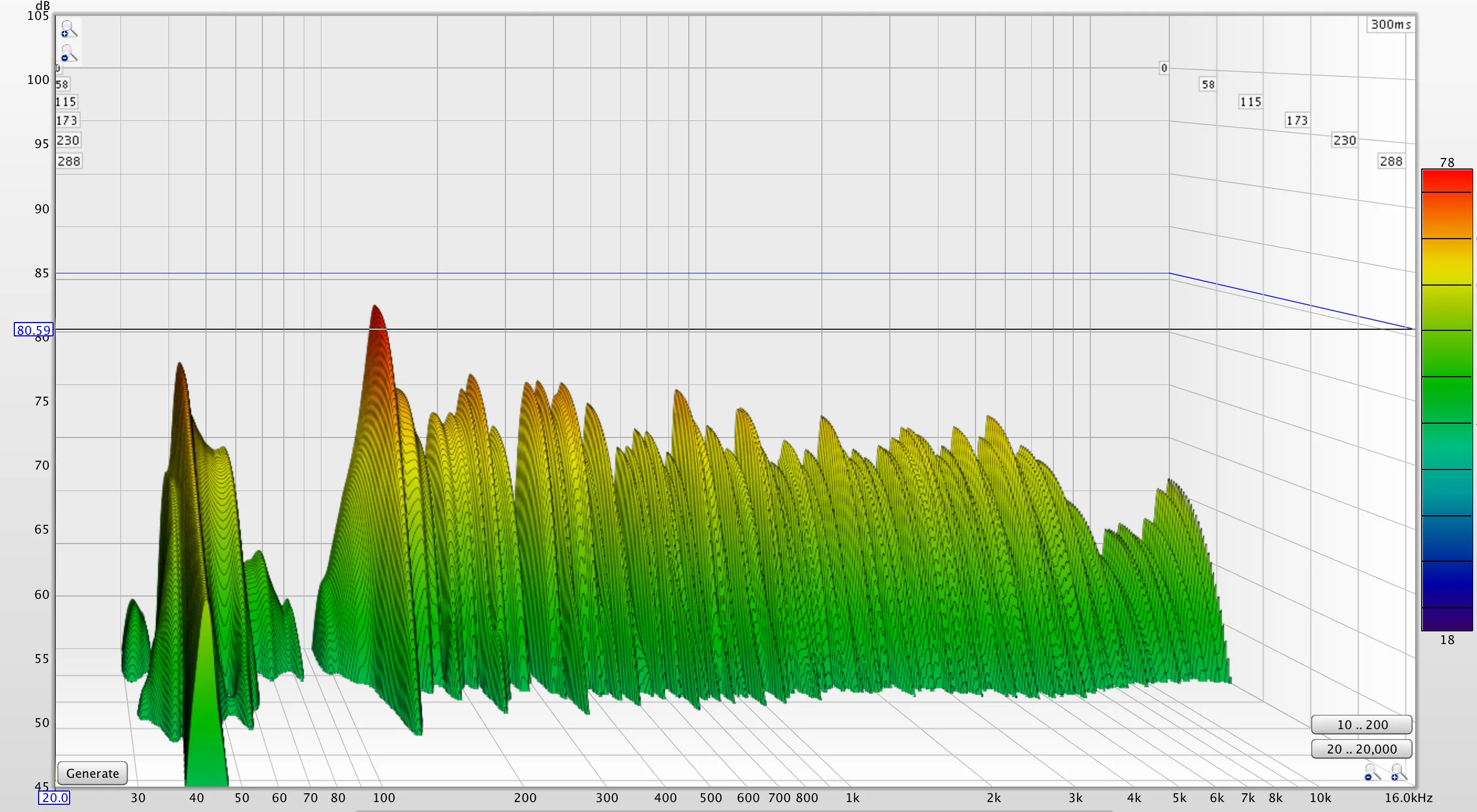Click the 115 time label on the left scale
The width and height of the screenshot is (1477, 812).
pos(65,102)
